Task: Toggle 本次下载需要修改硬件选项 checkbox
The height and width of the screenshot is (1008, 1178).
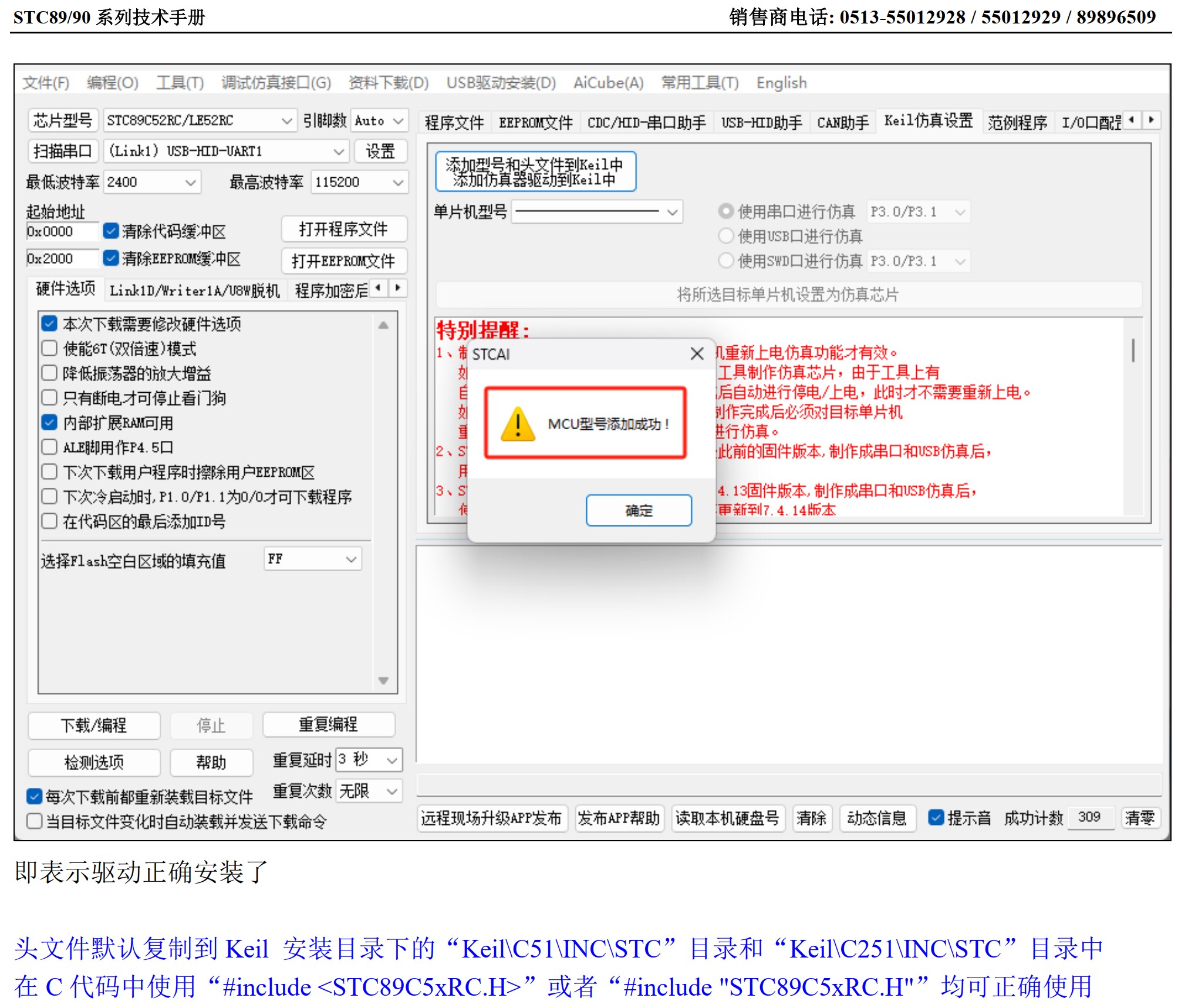Action: pyautogui.click(x=49, y=323)
